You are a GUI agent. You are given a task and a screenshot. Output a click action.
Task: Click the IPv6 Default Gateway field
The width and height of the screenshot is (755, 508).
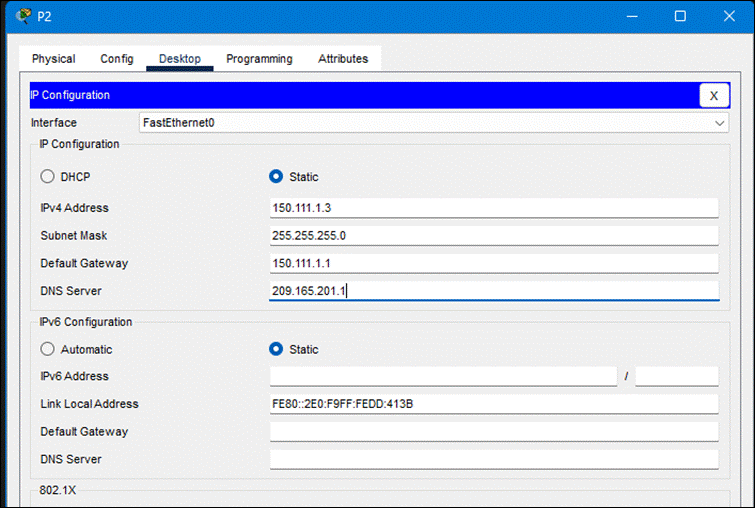click(x=494, y=431)
